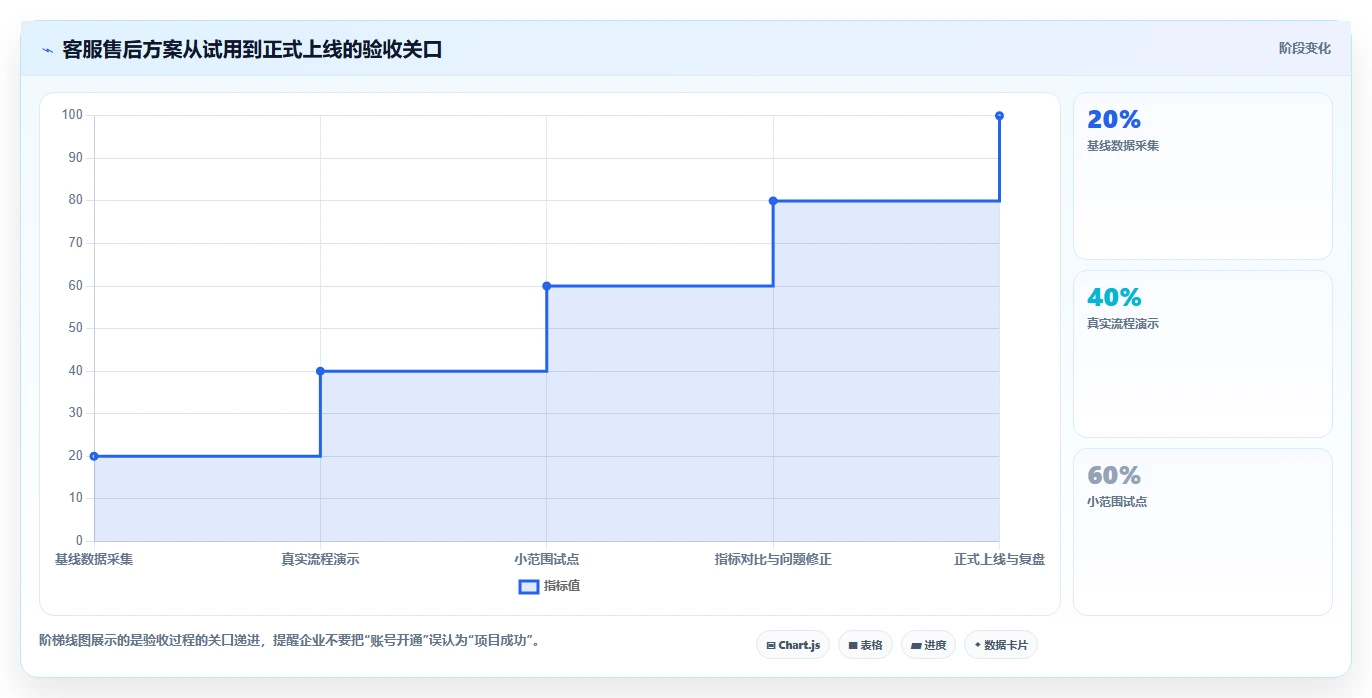Click the y-axis tick 0
This screenshot has width=1372, height=698.
pyautogui.click(x=79, y=541)
